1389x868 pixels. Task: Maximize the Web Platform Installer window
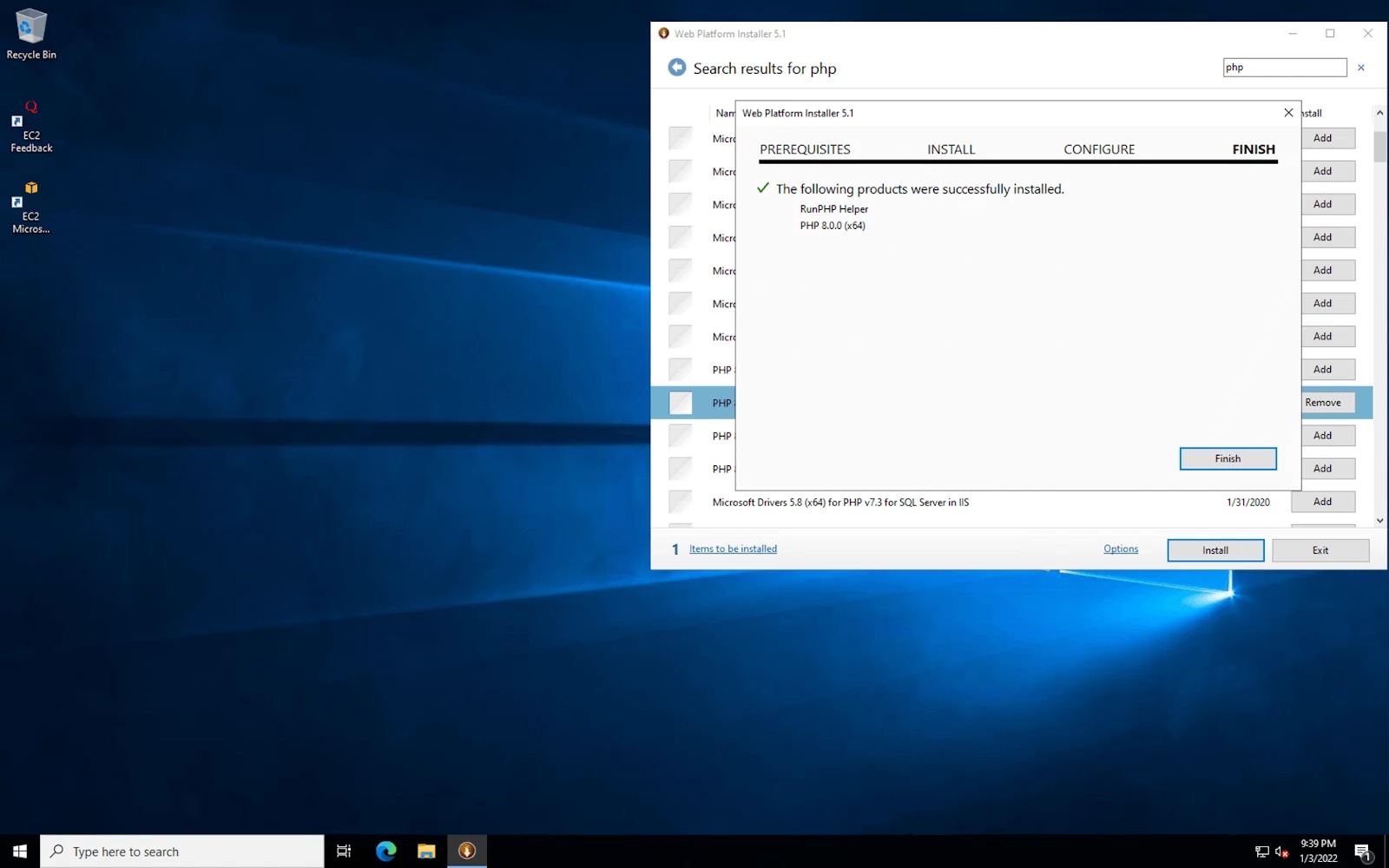click(x=1330, y=34)
